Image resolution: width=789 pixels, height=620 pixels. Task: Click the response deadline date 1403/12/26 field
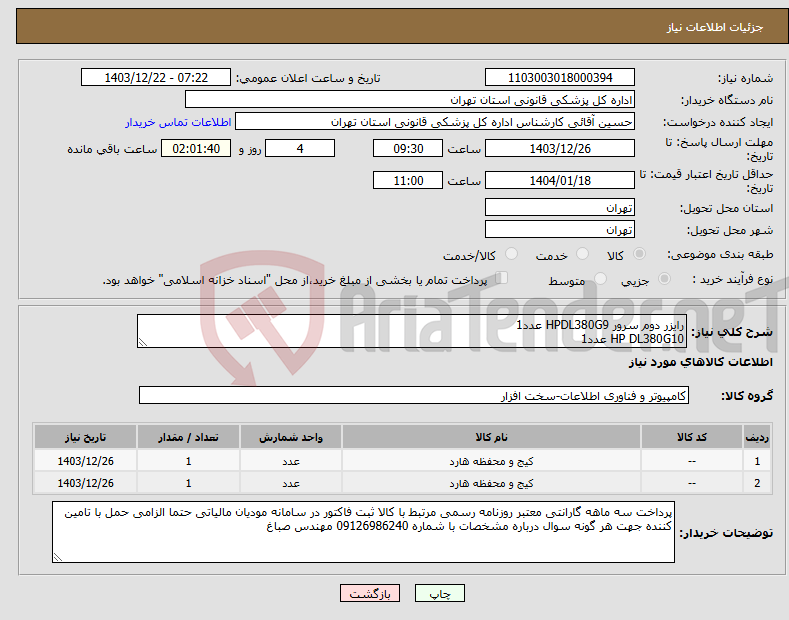(560, 148)
